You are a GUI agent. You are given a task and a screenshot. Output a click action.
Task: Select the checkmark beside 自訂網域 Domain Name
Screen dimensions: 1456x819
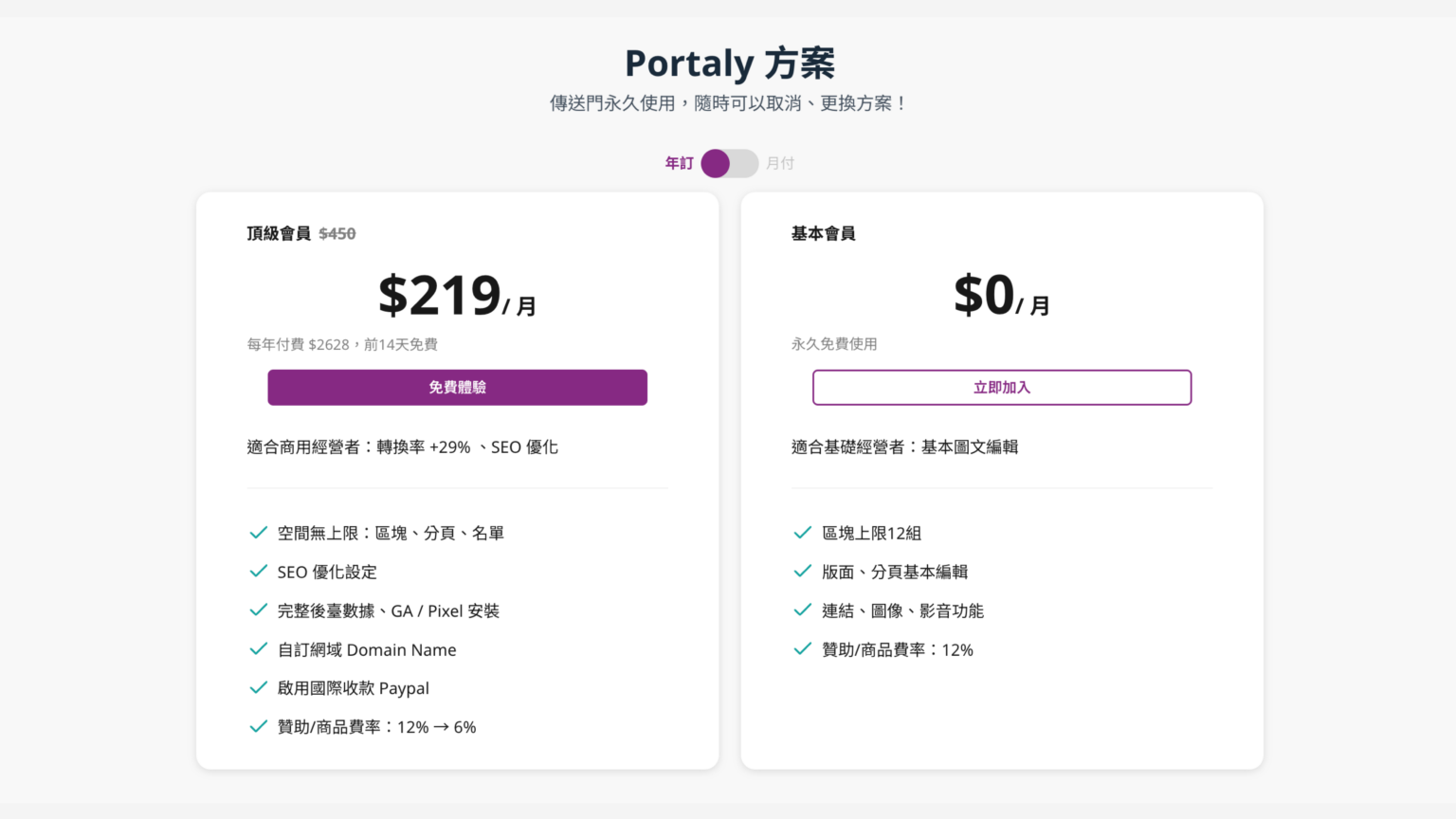pos(258,649)
